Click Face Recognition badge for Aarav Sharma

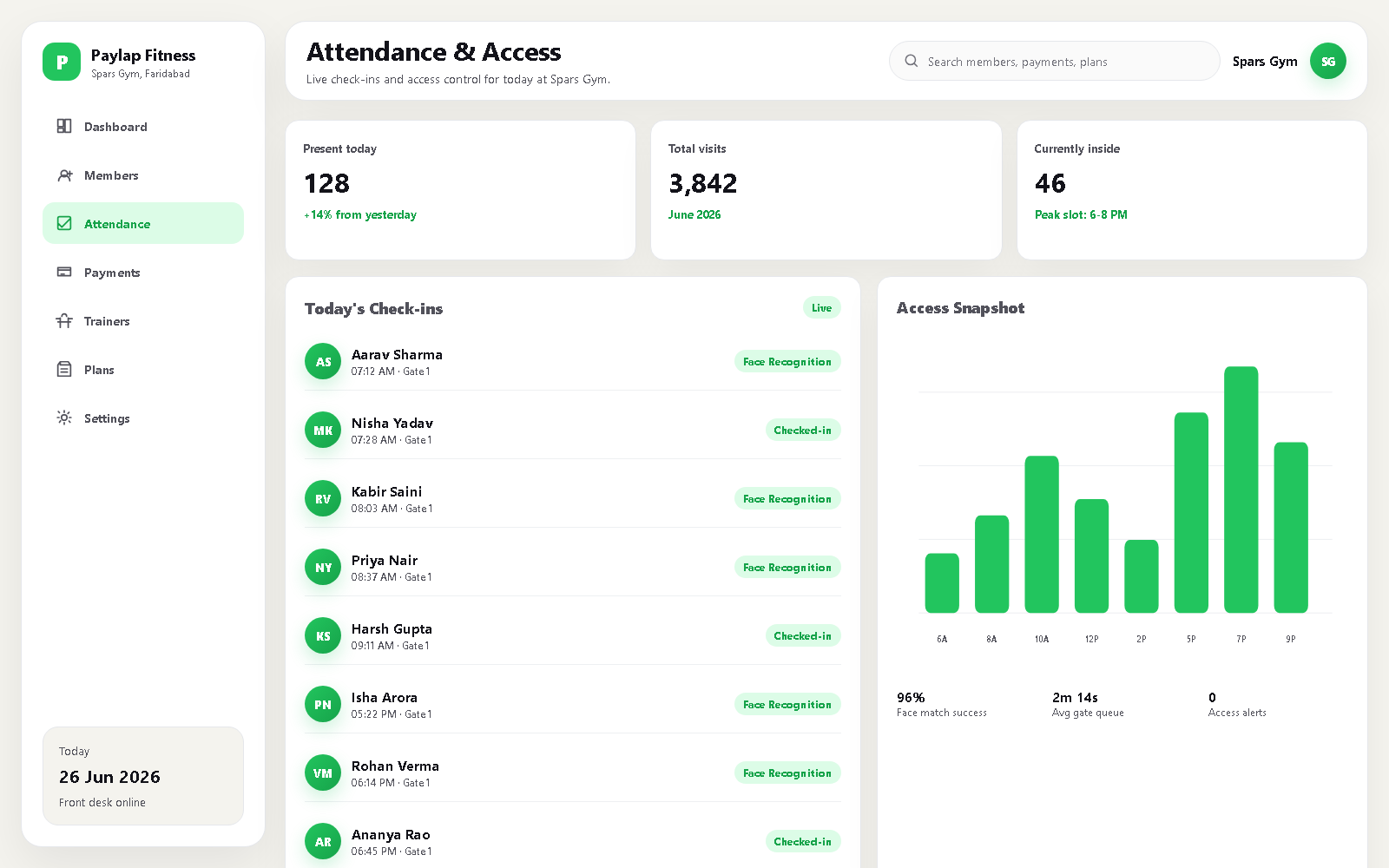coord(787,361)
